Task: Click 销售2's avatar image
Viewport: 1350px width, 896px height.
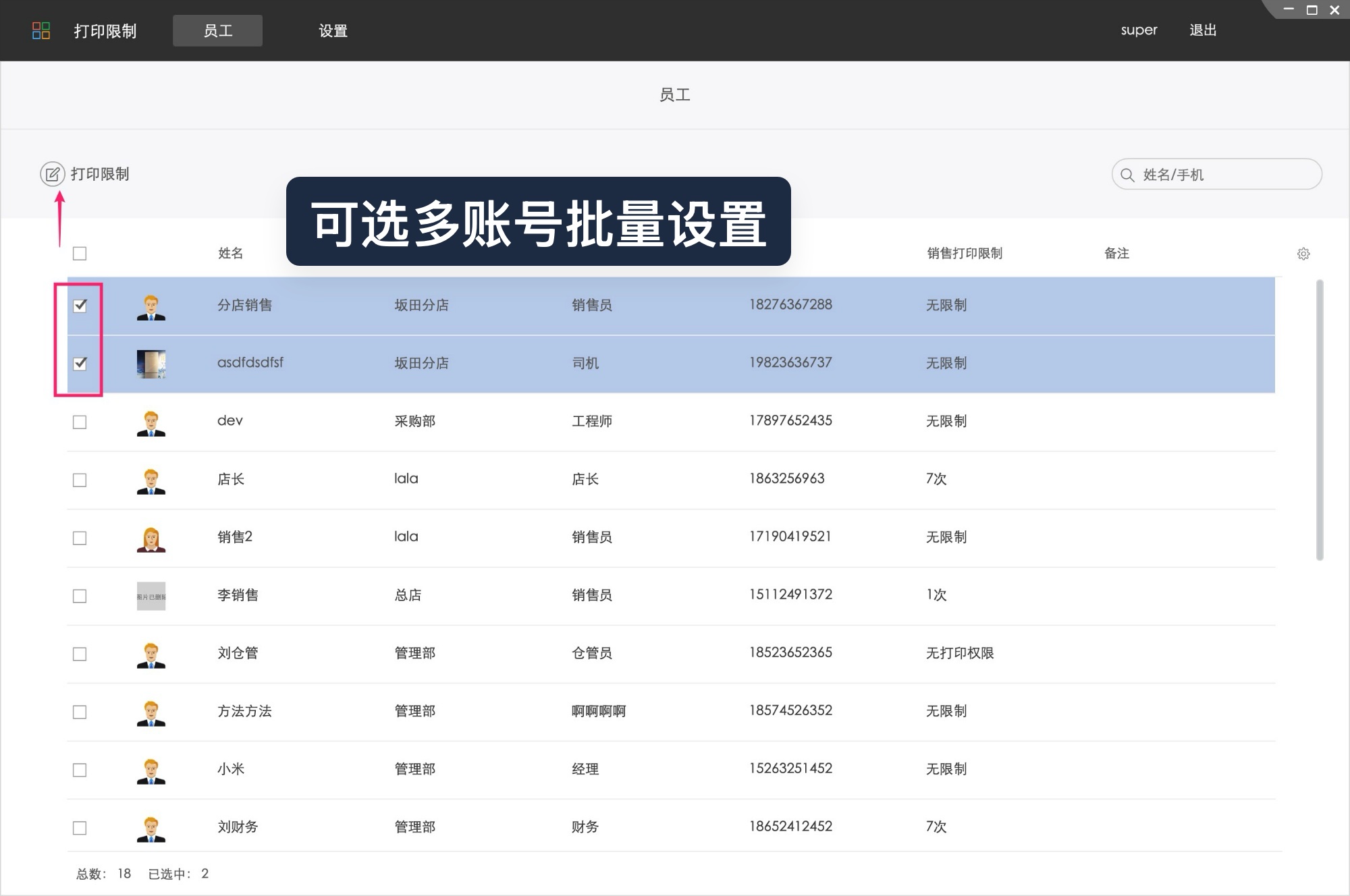Action: (151, 538)
